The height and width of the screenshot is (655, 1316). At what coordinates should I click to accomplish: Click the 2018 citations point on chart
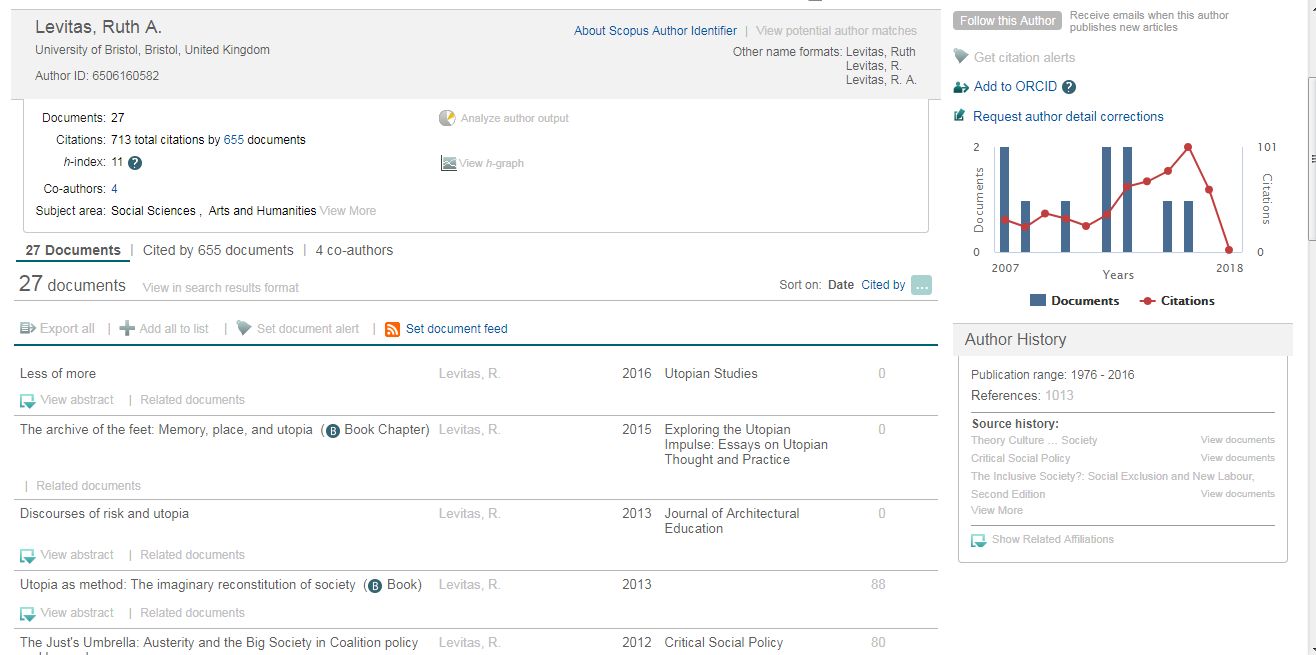(x=1229, y=250)
